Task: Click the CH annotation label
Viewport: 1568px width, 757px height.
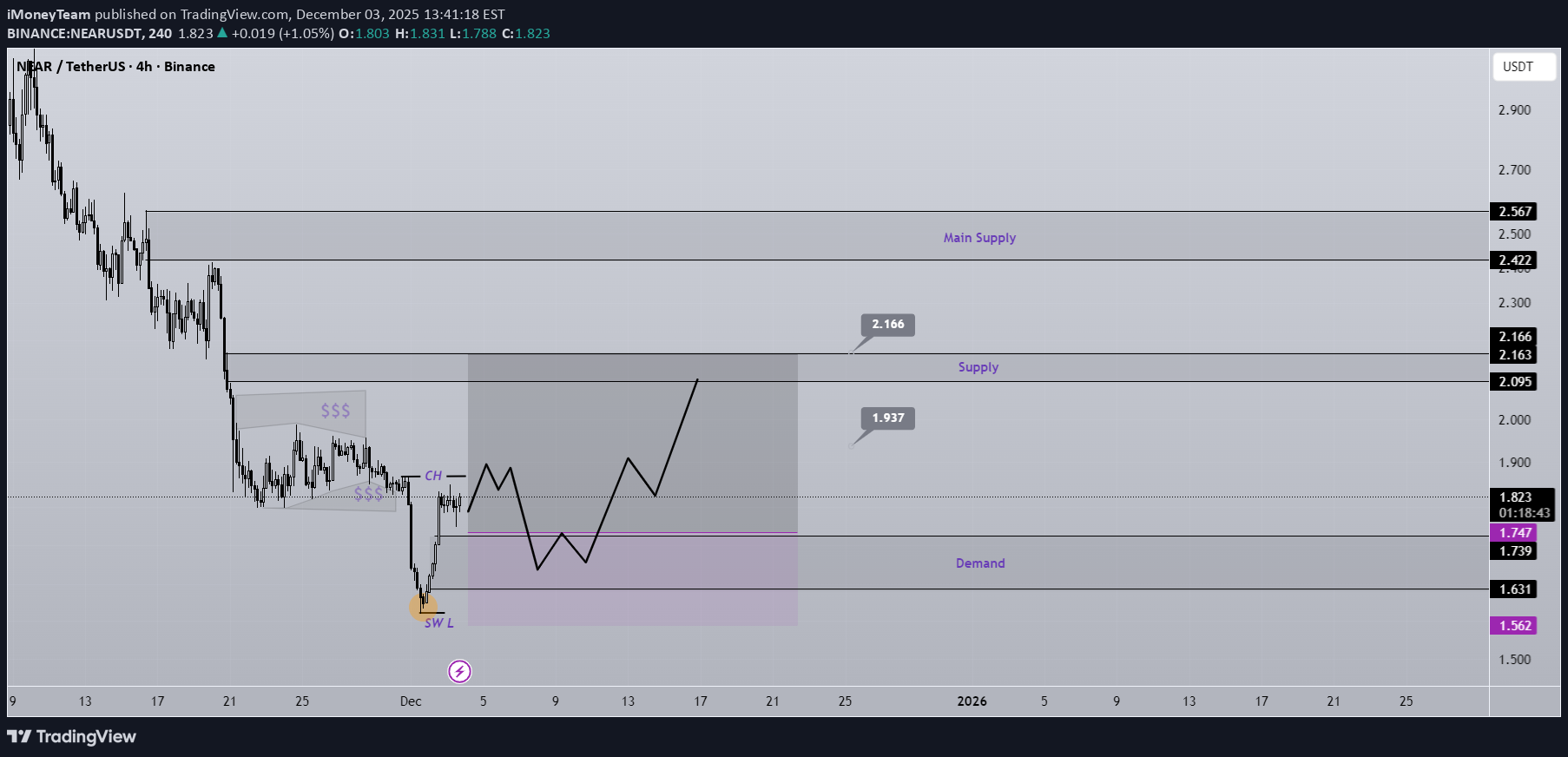Action: pos(433,476)
